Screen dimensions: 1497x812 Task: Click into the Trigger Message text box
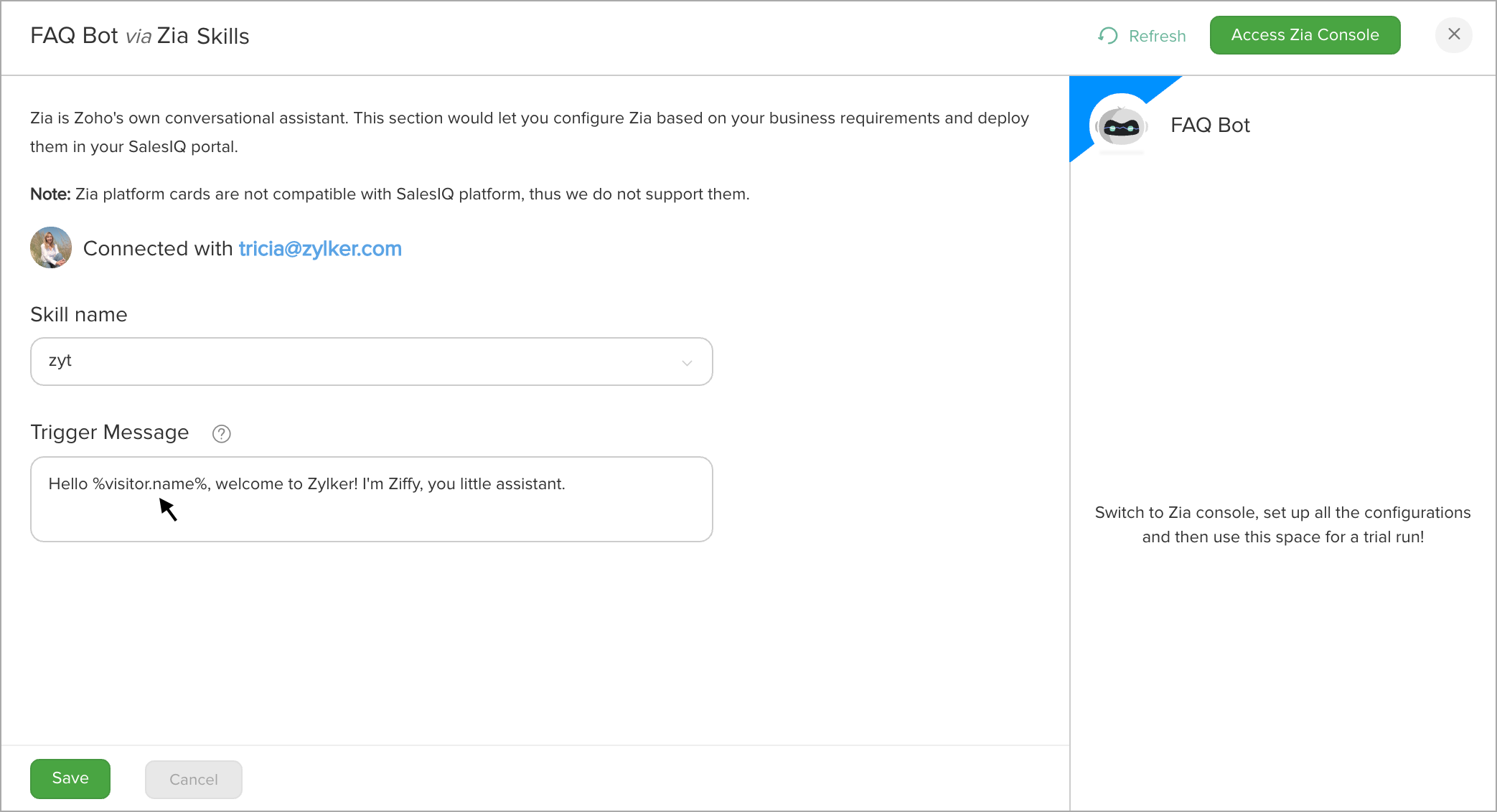pos(372,499)
